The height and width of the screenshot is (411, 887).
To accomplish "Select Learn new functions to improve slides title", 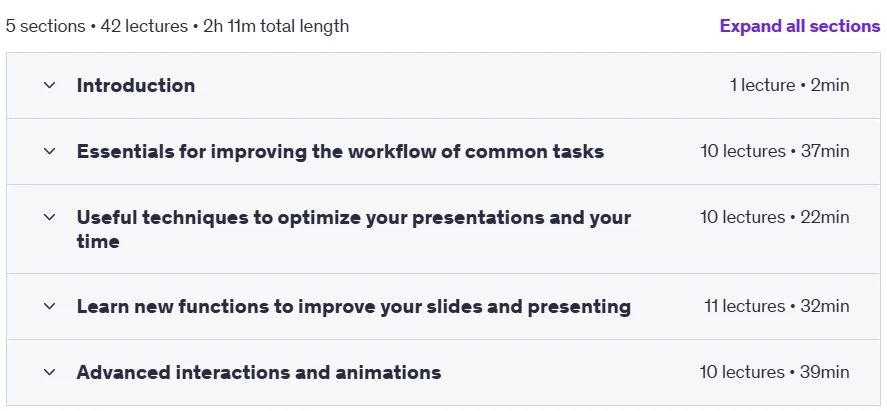I will coord(354,306).
